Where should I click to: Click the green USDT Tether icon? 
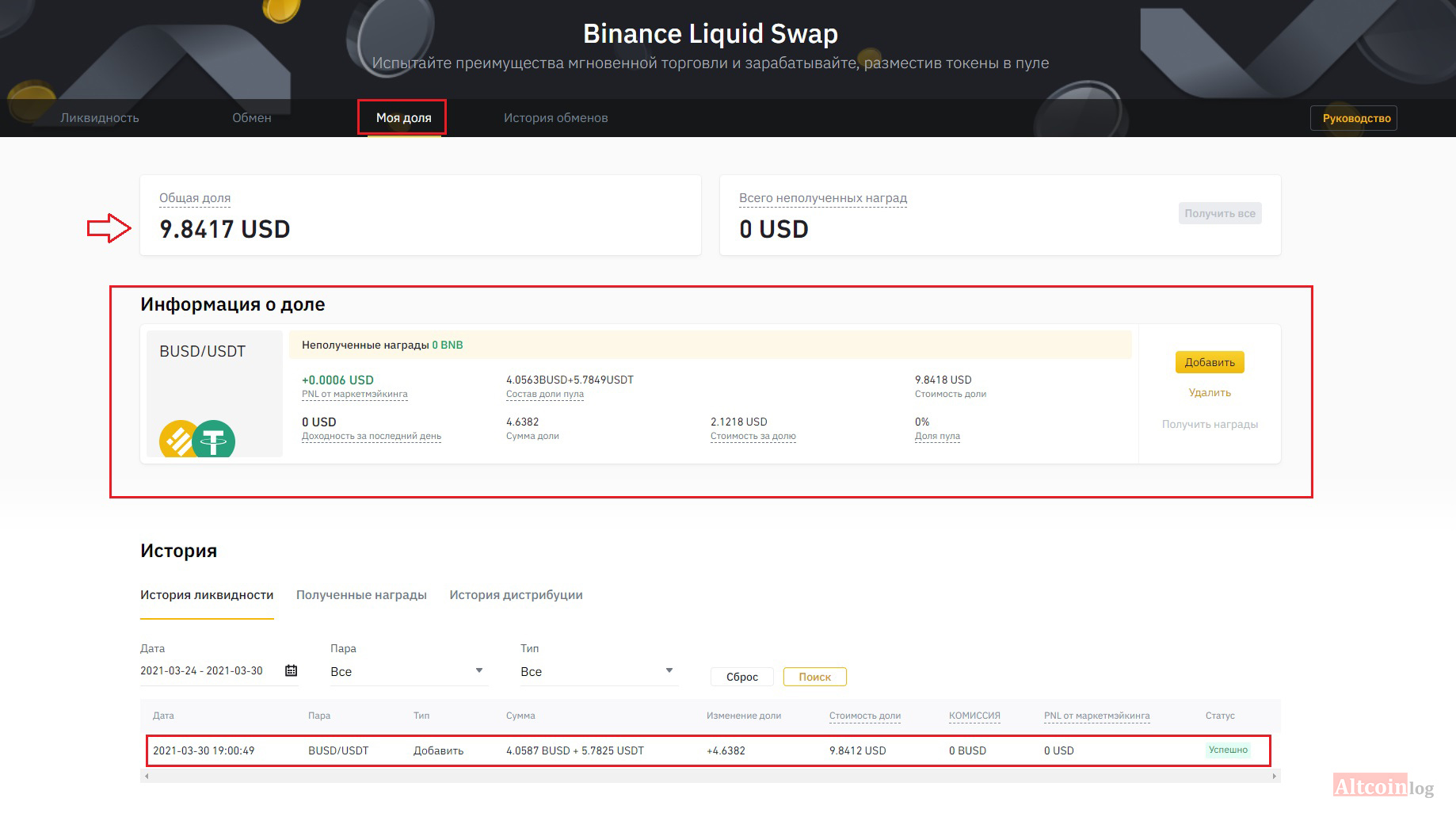pos(215,440)
